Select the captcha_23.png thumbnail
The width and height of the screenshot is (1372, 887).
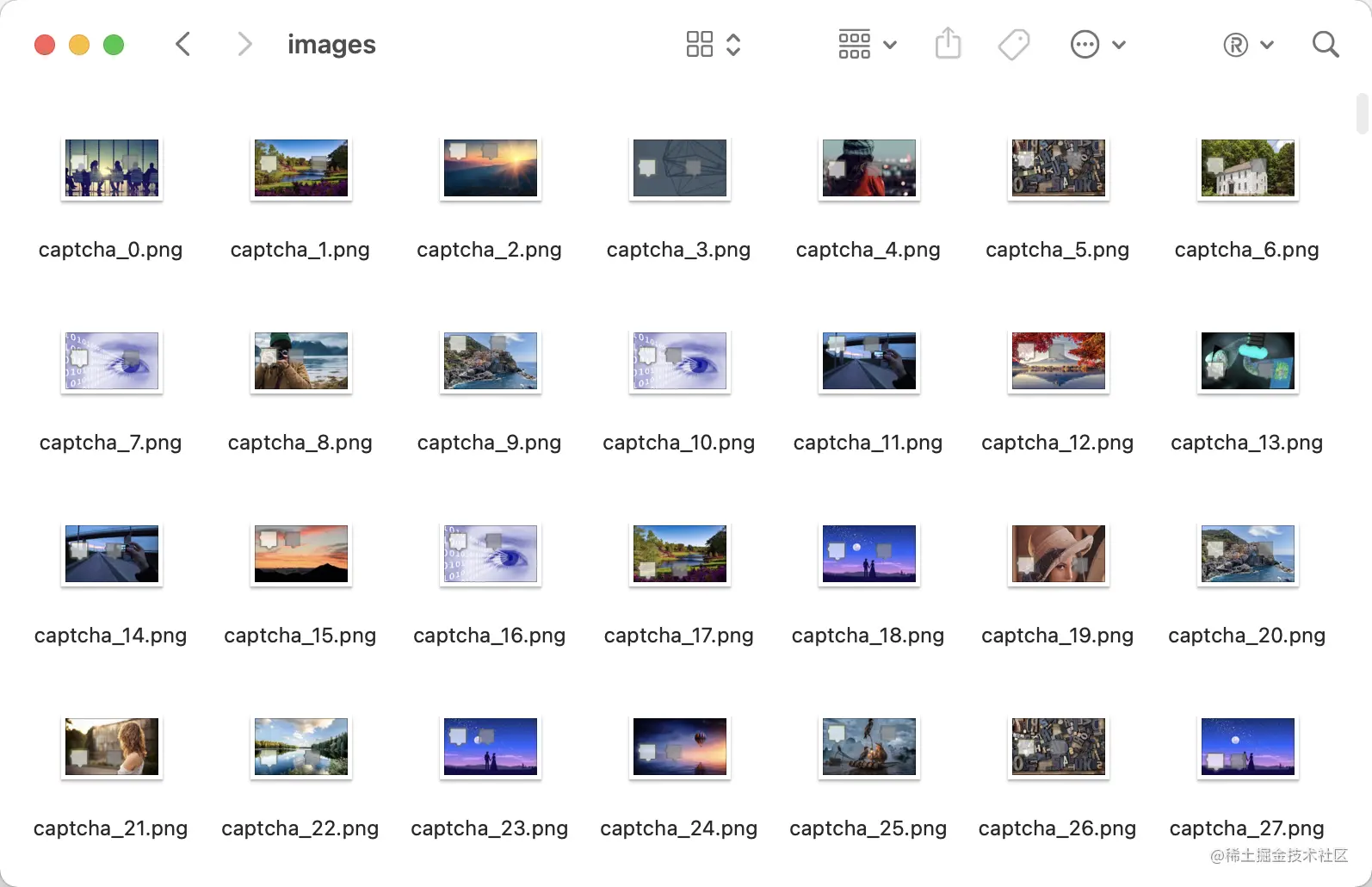coord(491,747)
